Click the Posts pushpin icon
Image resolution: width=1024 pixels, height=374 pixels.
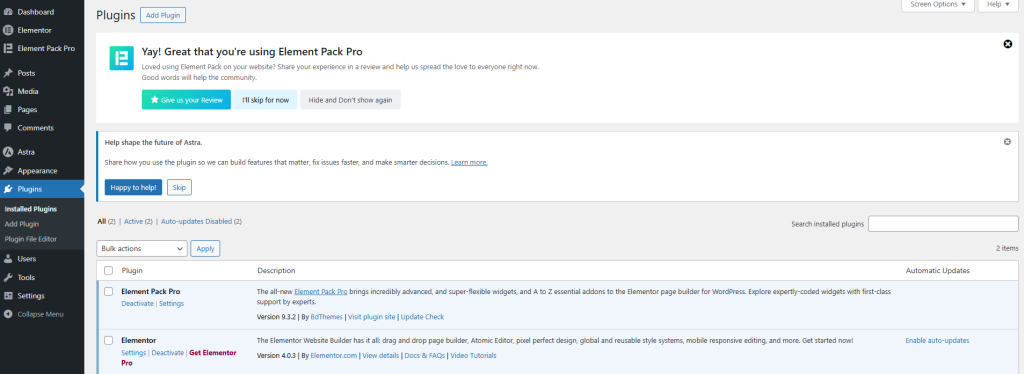(8, 73)
